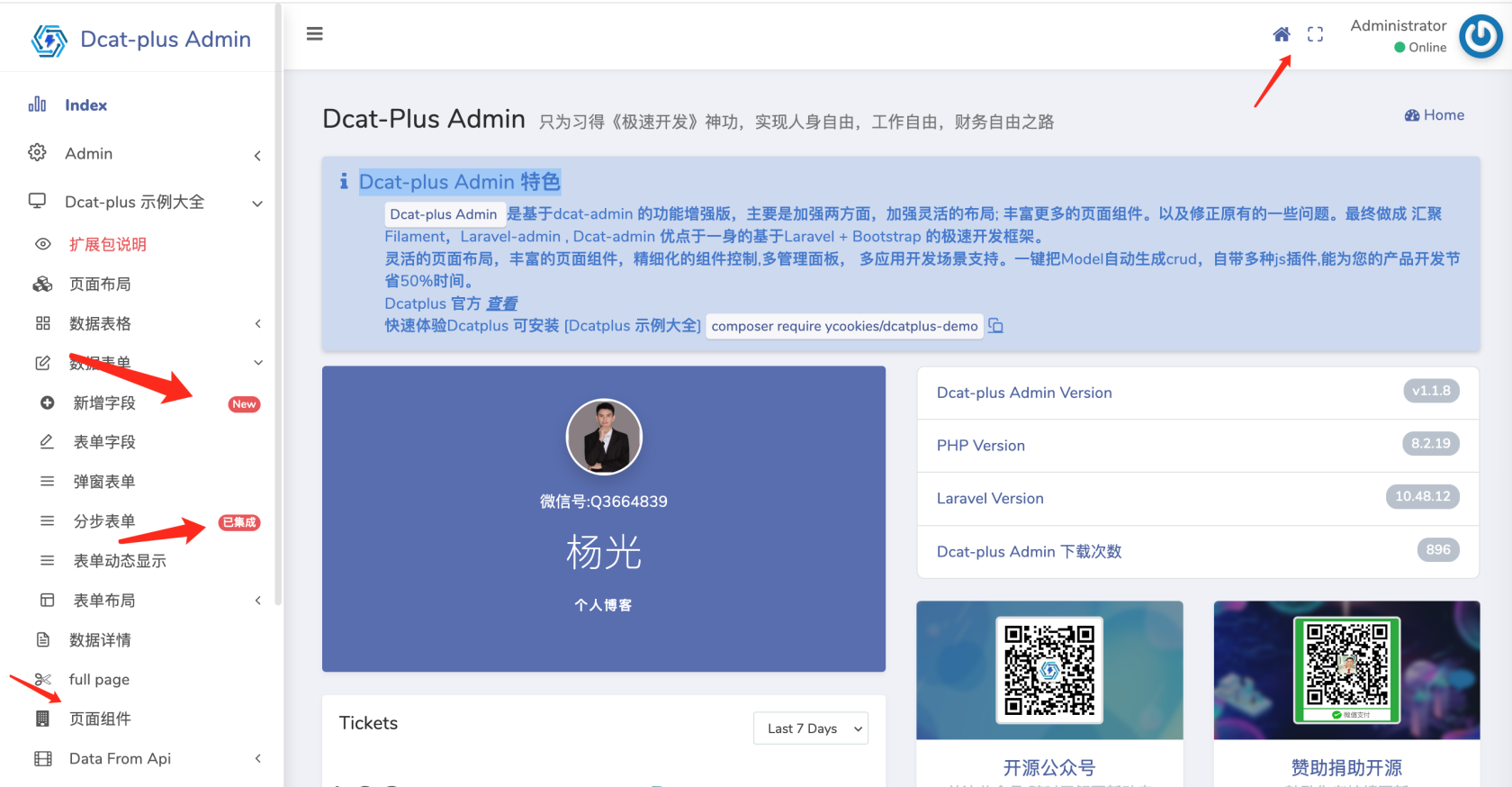Click the sidebar vertical scrollbar

[x=278, y=306]
